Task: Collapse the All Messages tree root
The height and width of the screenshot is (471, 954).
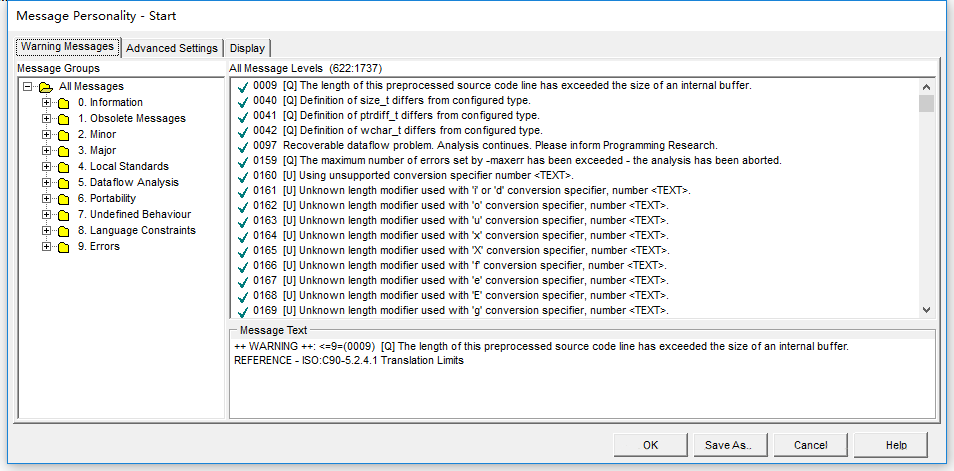Action: point(27,87)
